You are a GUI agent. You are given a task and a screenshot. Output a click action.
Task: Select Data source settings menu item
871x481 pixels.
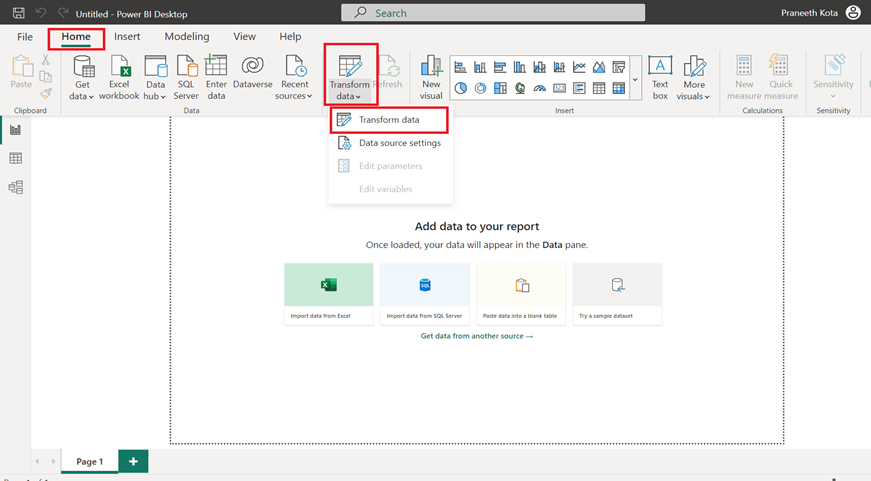[399, 143]
